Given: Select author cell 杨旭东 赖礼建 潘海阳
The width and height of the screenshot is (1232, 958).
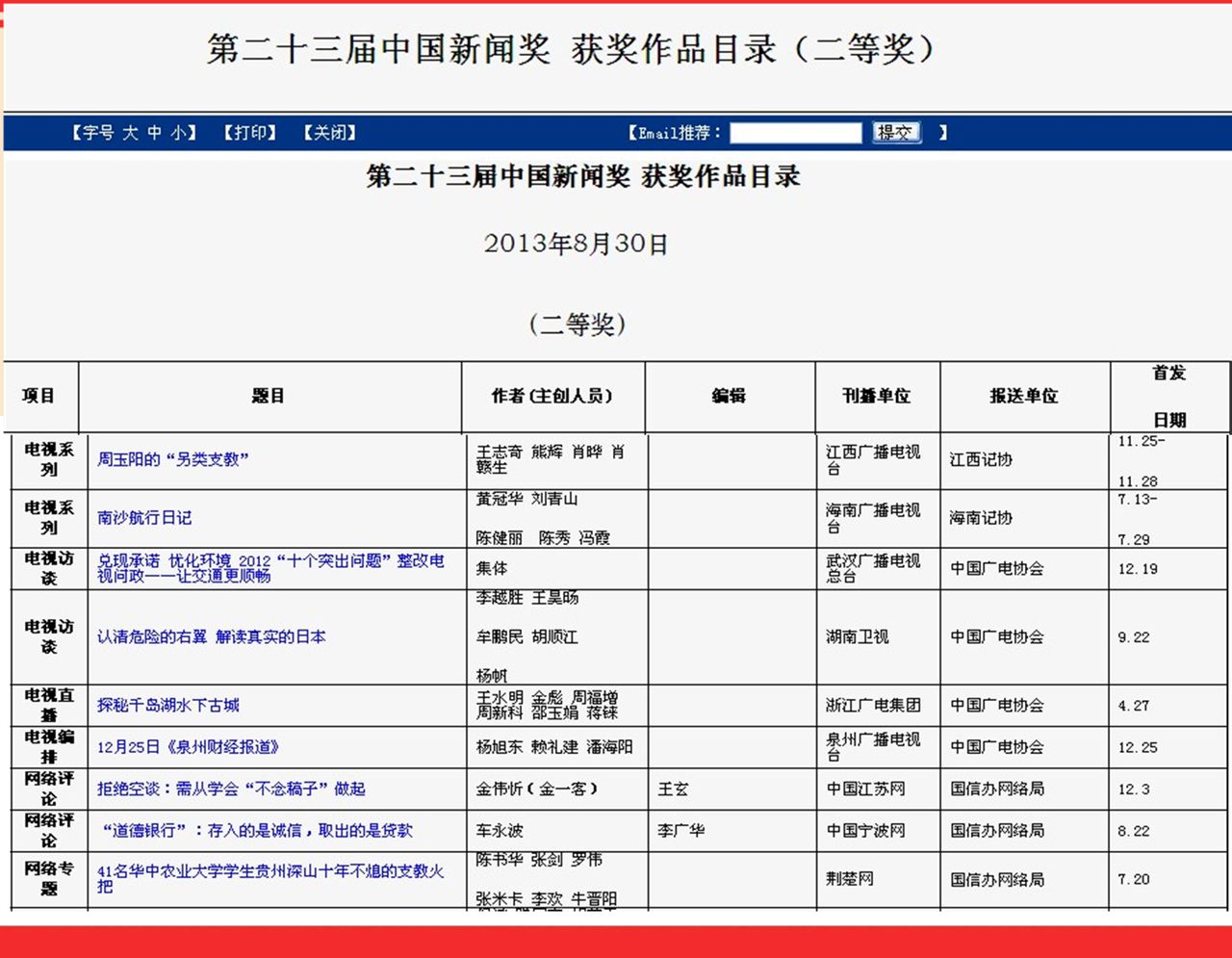Looking at the screenshot, I should [x=556, y=747].
